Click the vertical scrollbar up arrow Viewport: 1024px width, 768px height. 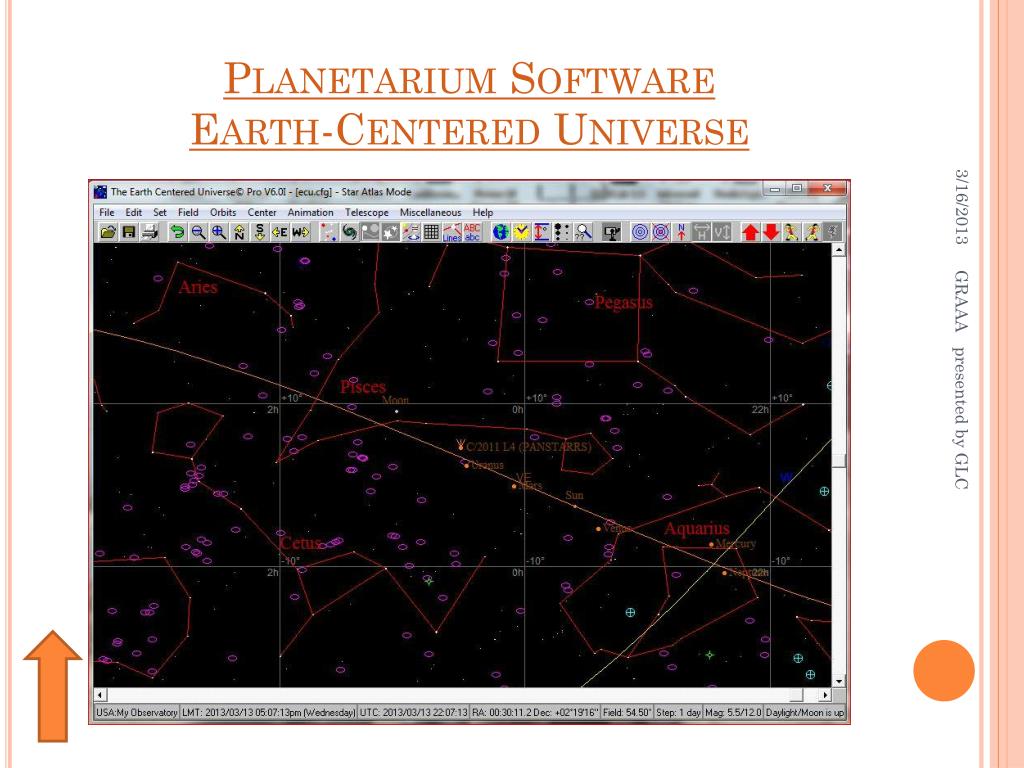tap(839, 249)
